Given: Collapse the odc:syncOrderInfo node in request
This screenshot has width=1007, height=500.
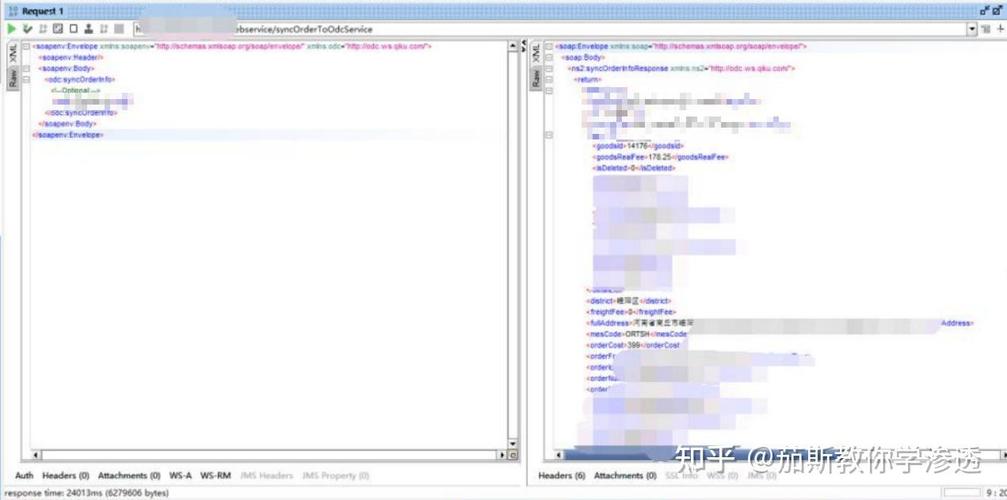Looking at the screenshot, I should click(26, 80).
